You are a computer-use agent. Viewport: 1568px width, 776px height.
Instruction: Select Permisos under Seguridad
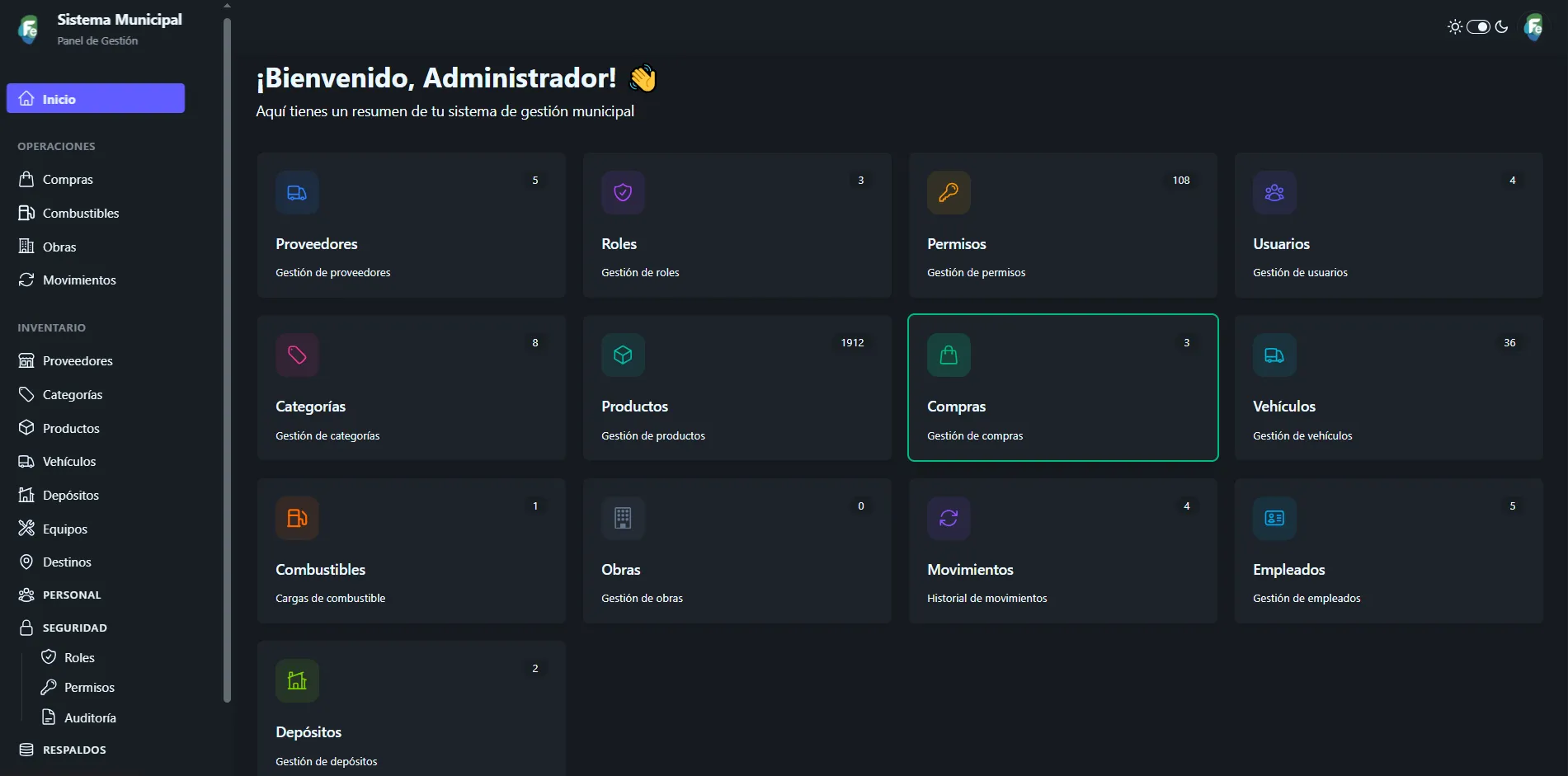[x=107, y=687]
